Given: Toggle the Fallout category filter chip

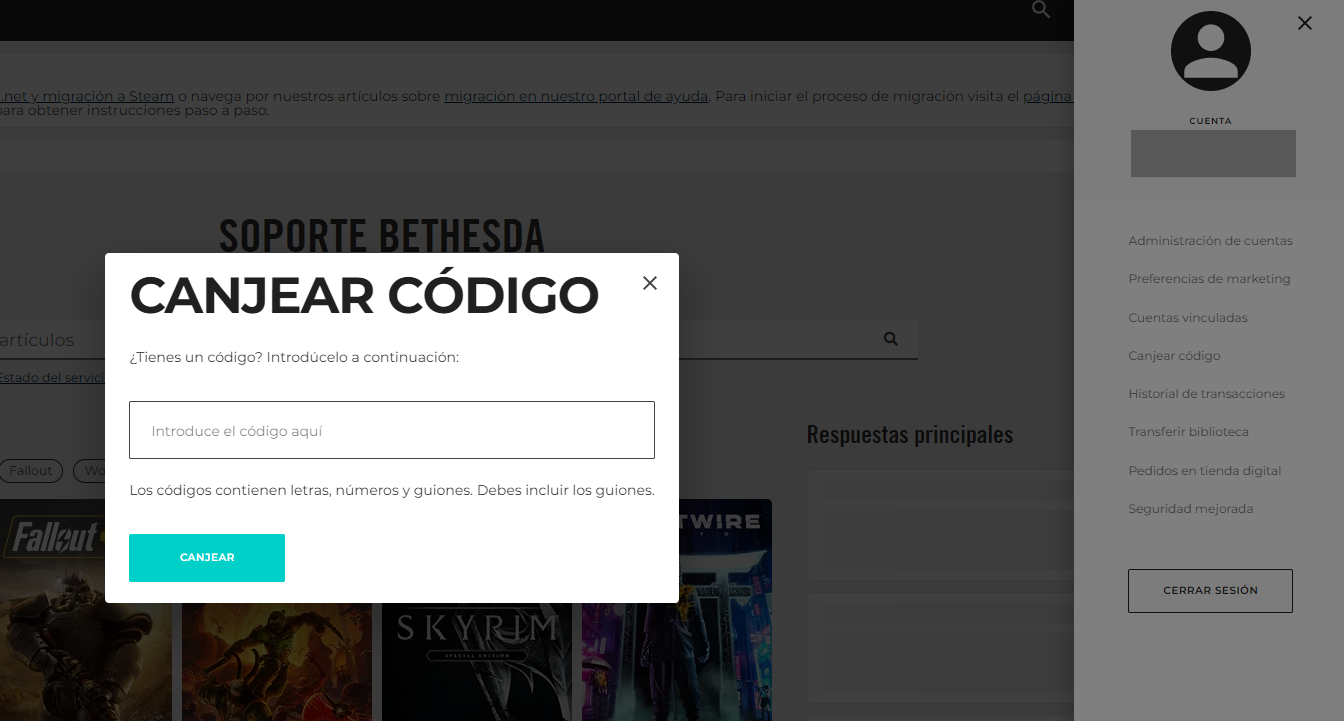Looking at the screenshot, I should click(x=31, y=470).
